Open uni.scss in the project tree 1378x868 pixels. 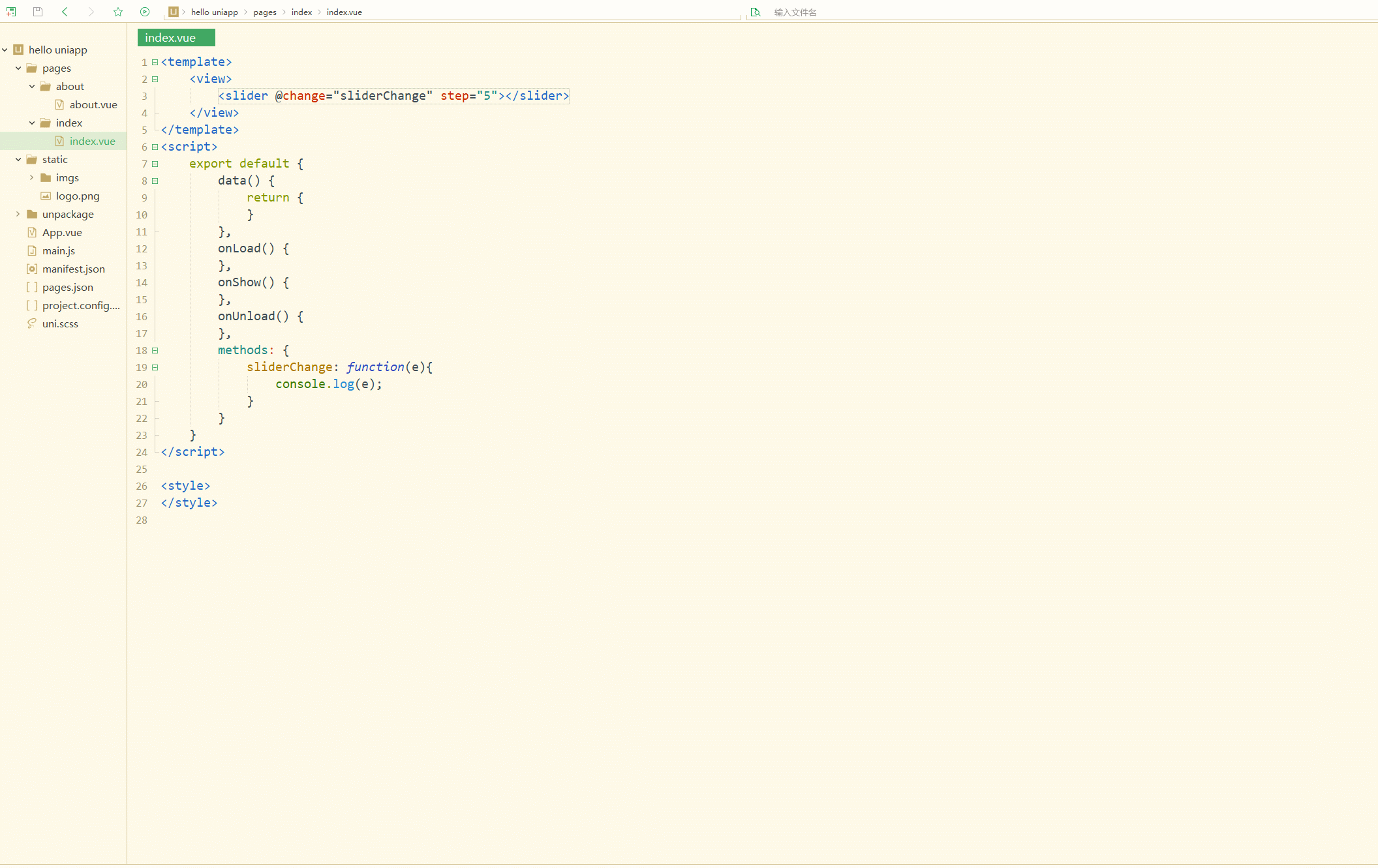tap(60, 323)
